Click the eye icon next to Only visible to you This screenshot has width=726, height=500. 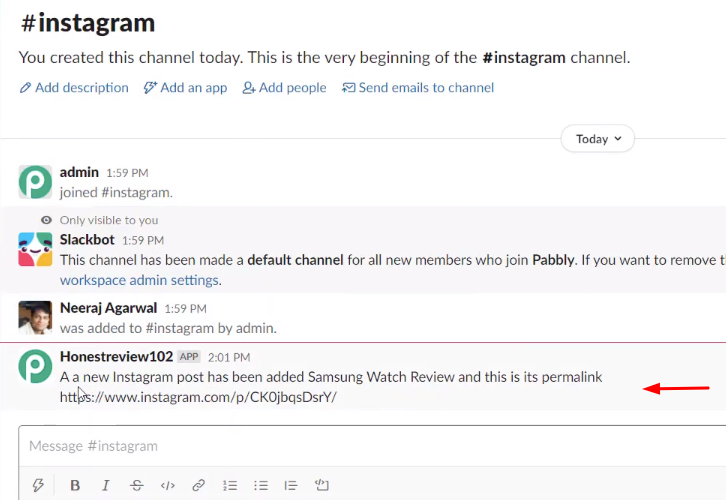coord(46,220)
